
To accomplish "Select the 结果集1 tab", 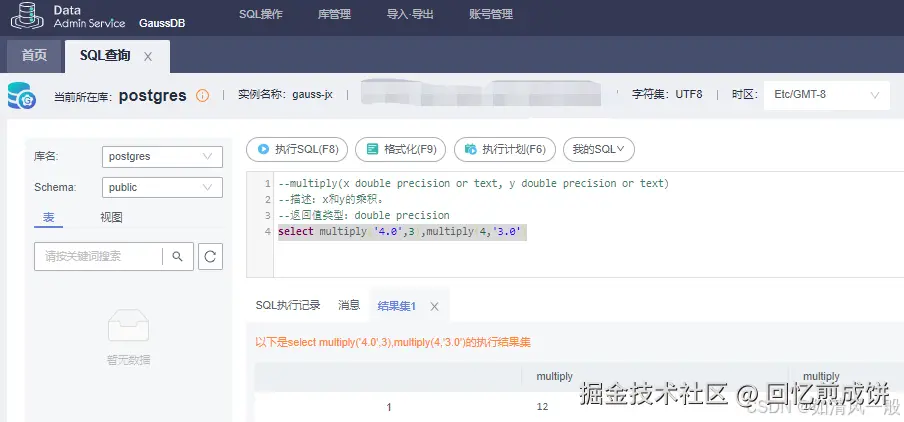I will [x=397, y=306].
